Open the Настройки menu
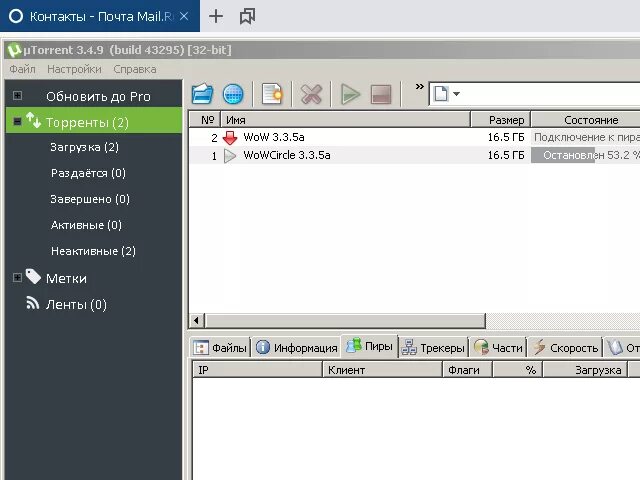The width and height of the screenshot is (640, 480). pyautogui.click(x=74, y=69)
